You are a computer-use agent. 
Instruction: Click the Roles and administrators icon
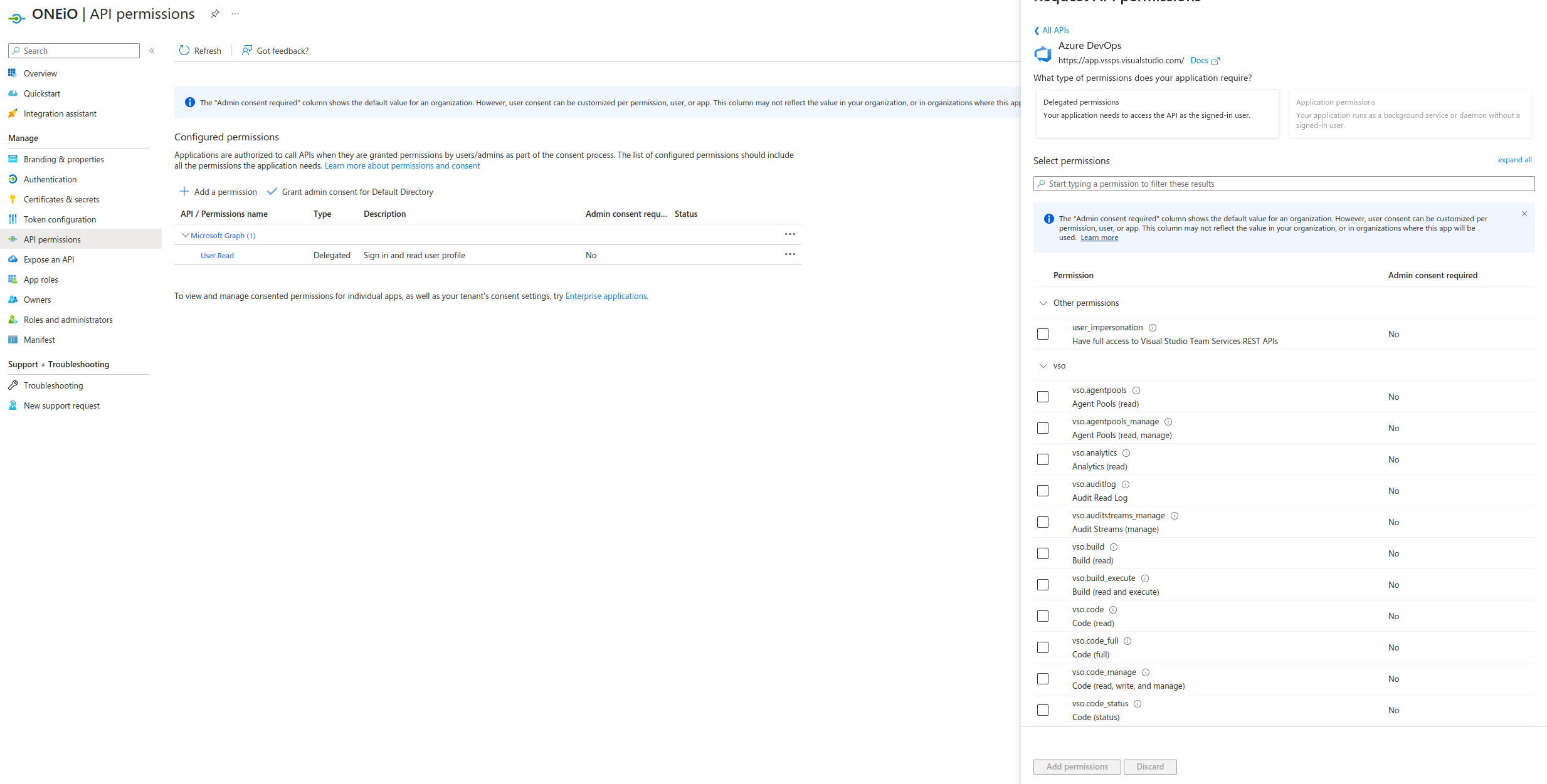[x=13, y=320]
